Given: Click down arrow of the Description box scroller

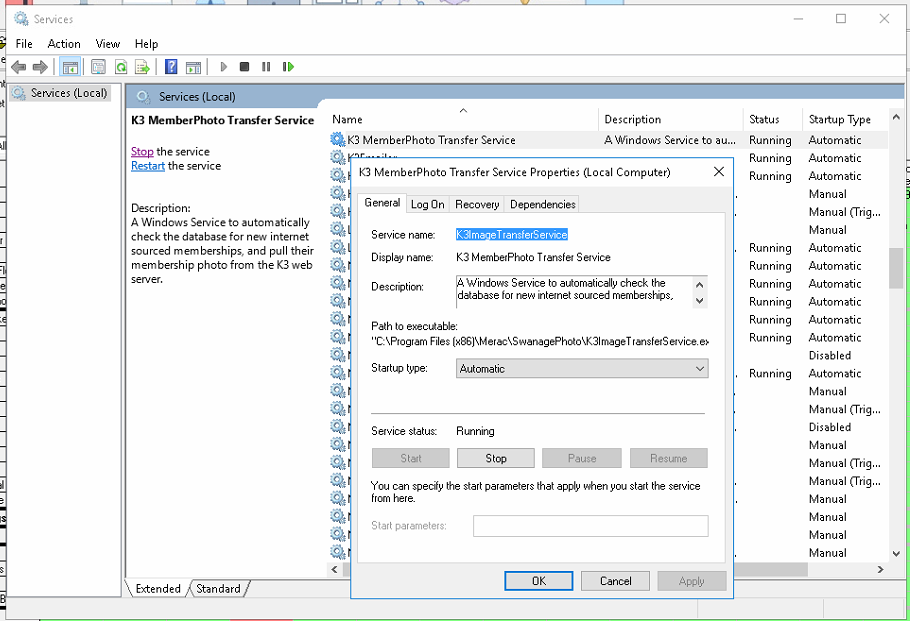Looking at the screenshot, I should coord(699,301).
